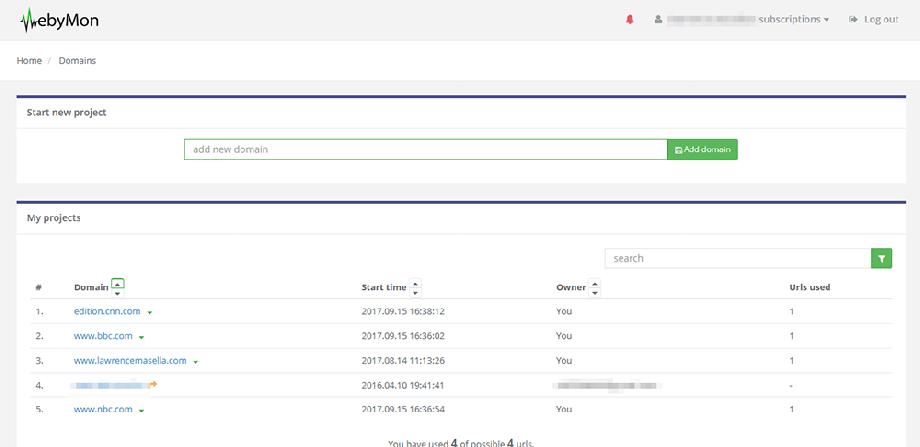The height and width of the screenshot is (447, 920).
Task: Click the My projects panel heading
Action: pyautogui.click(x=53, y=218)
